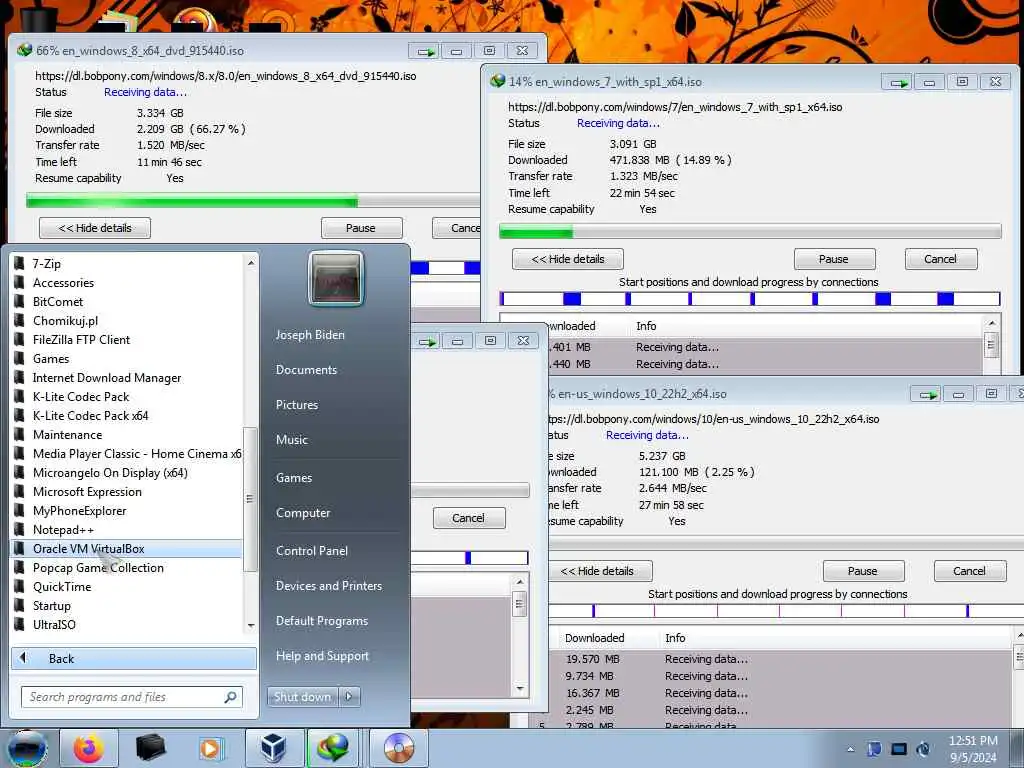Open Internet Download Manager from the taskbar

pos(334,748)
